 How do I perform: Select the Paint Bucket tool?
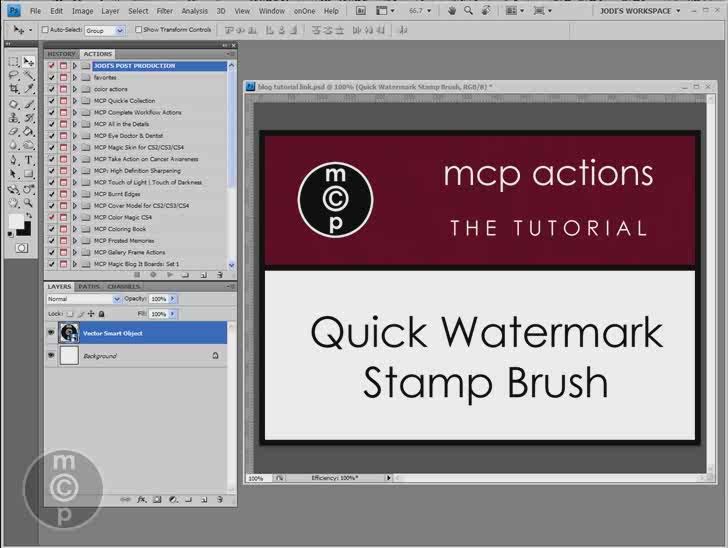pyautogui.click(x=28, y=131)
